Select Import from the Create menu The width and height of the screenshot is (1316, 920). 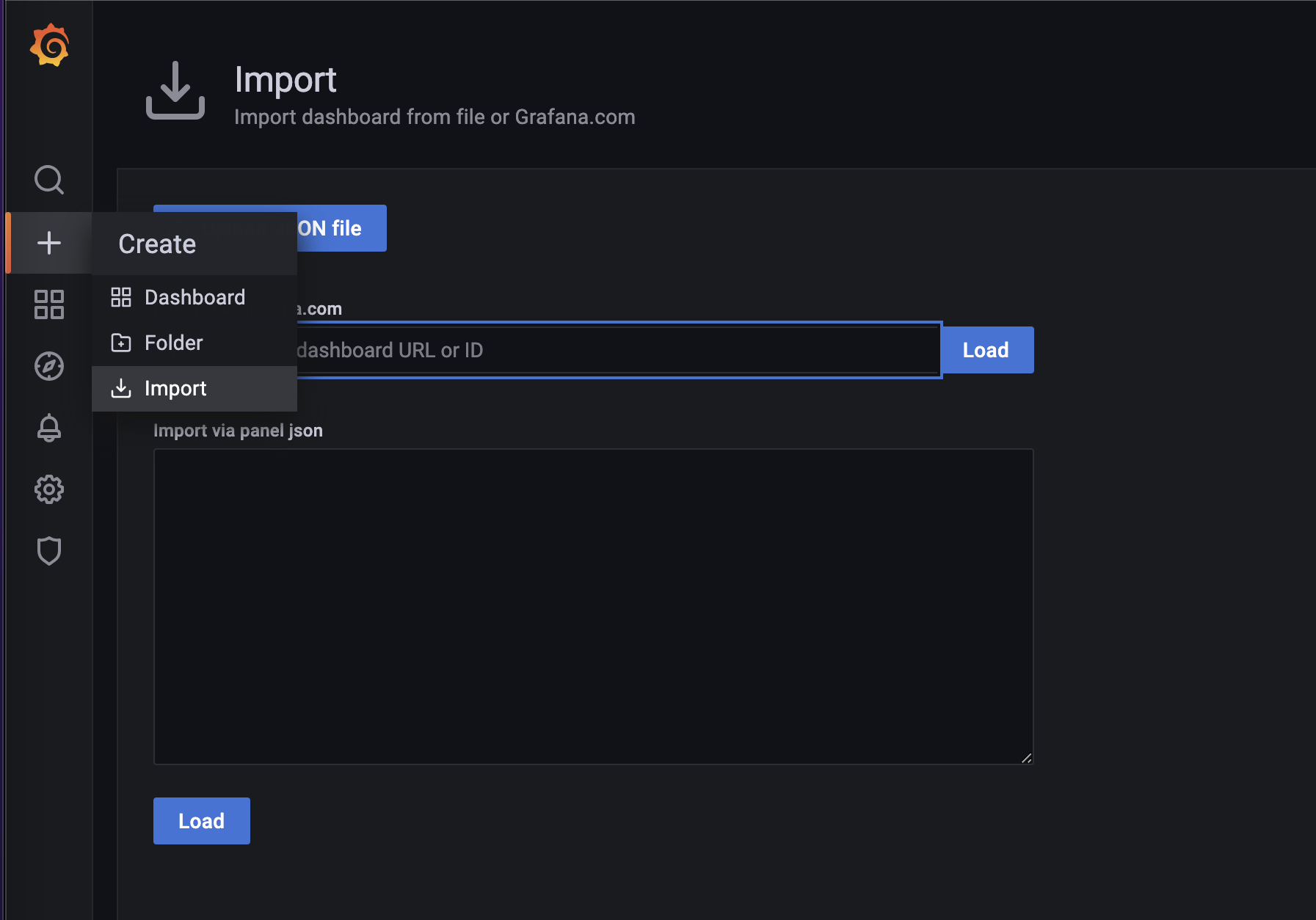pos(195,388)
